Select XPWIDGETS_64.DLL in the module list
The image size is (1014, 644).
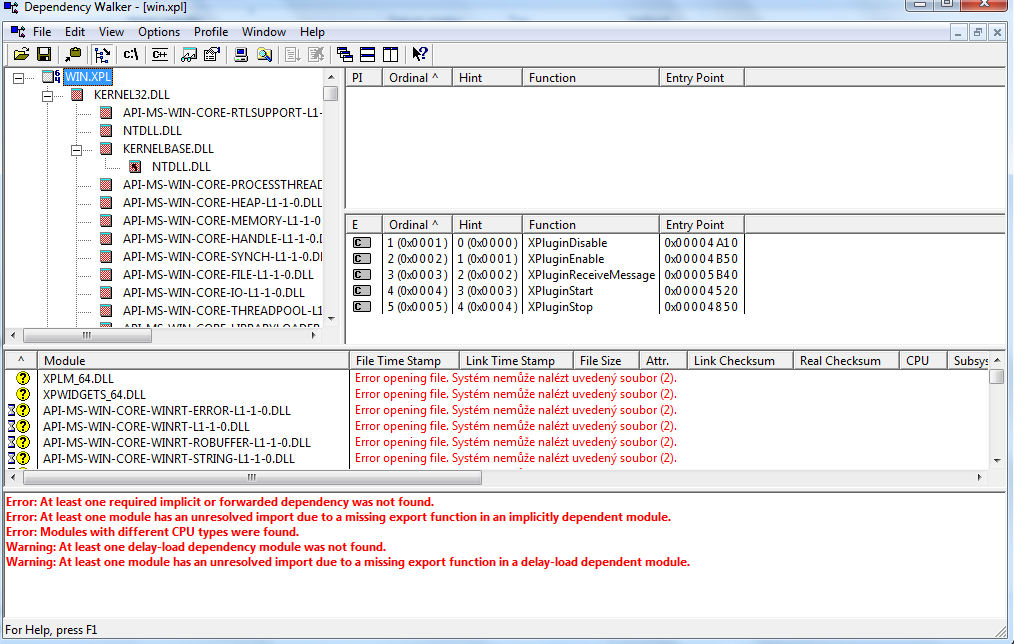(x=94, y=394)
